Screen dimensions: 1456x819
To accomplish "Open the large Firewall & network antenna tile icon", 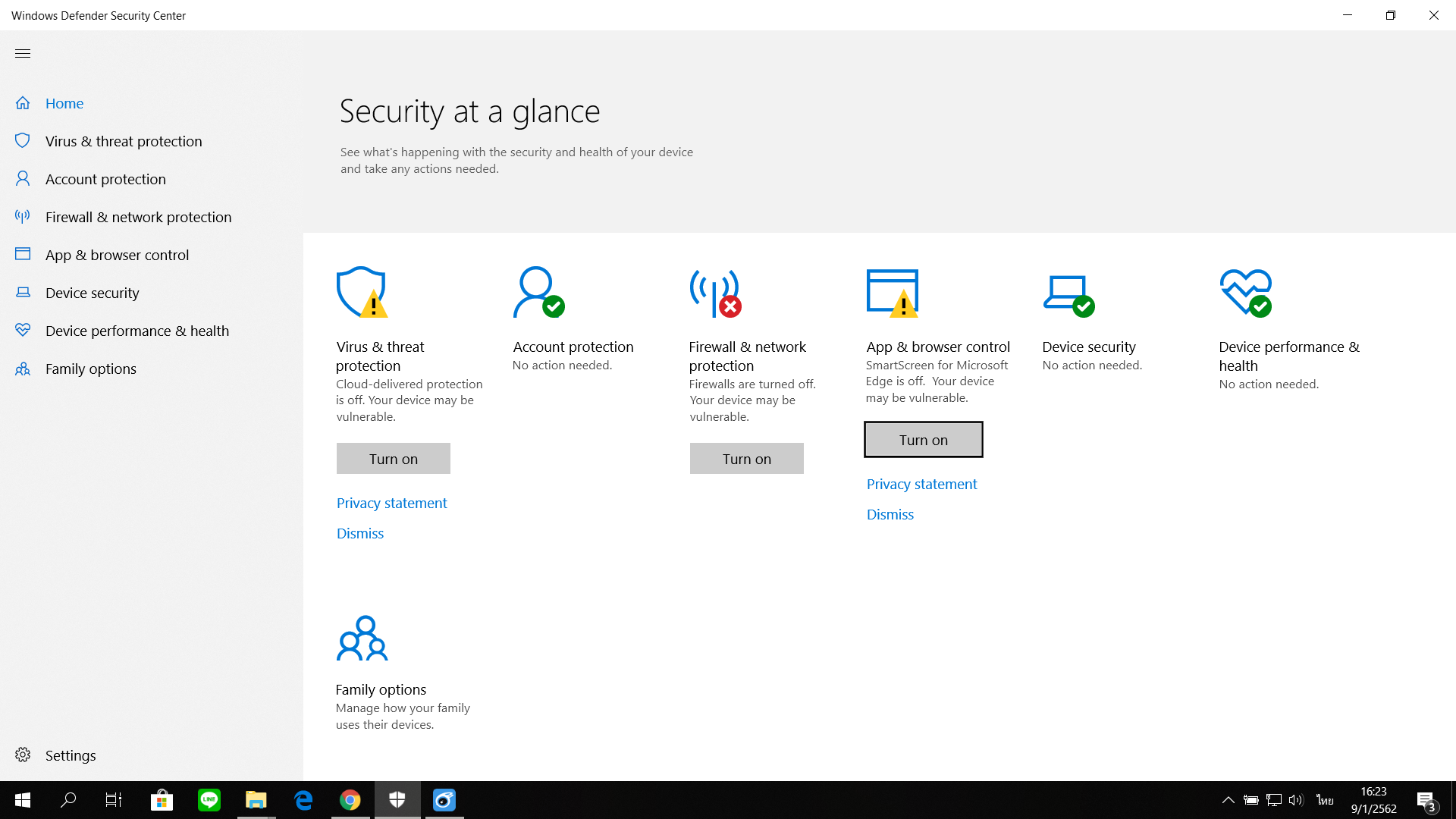I will pyautogui.click(x=715, y=293).
